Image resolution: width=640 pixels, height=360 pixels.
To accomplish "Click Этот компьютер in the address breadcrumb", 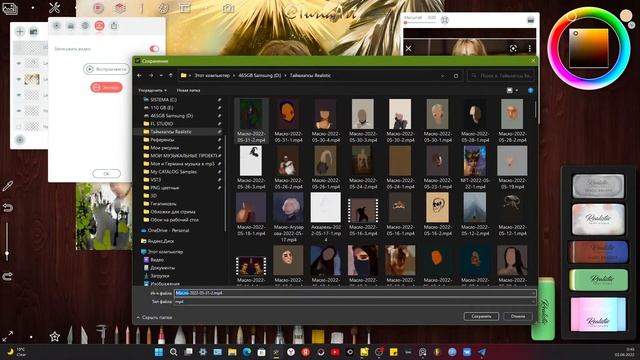I will pos(212,76).
